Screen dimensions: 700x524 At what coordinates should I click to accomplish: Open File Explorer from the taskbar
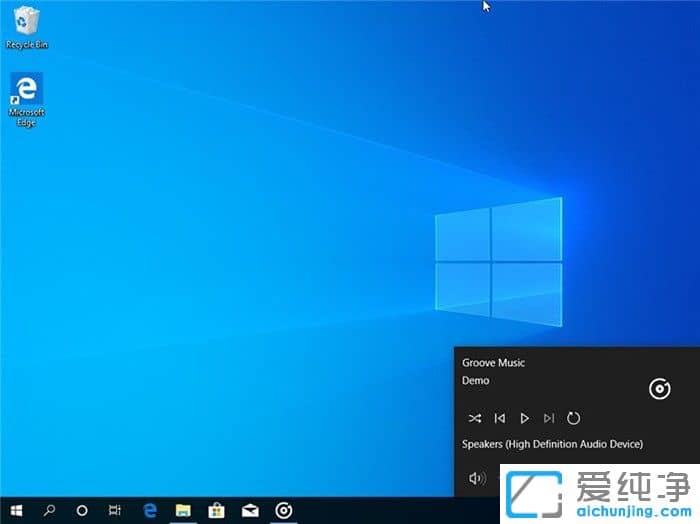coord(183,510)
